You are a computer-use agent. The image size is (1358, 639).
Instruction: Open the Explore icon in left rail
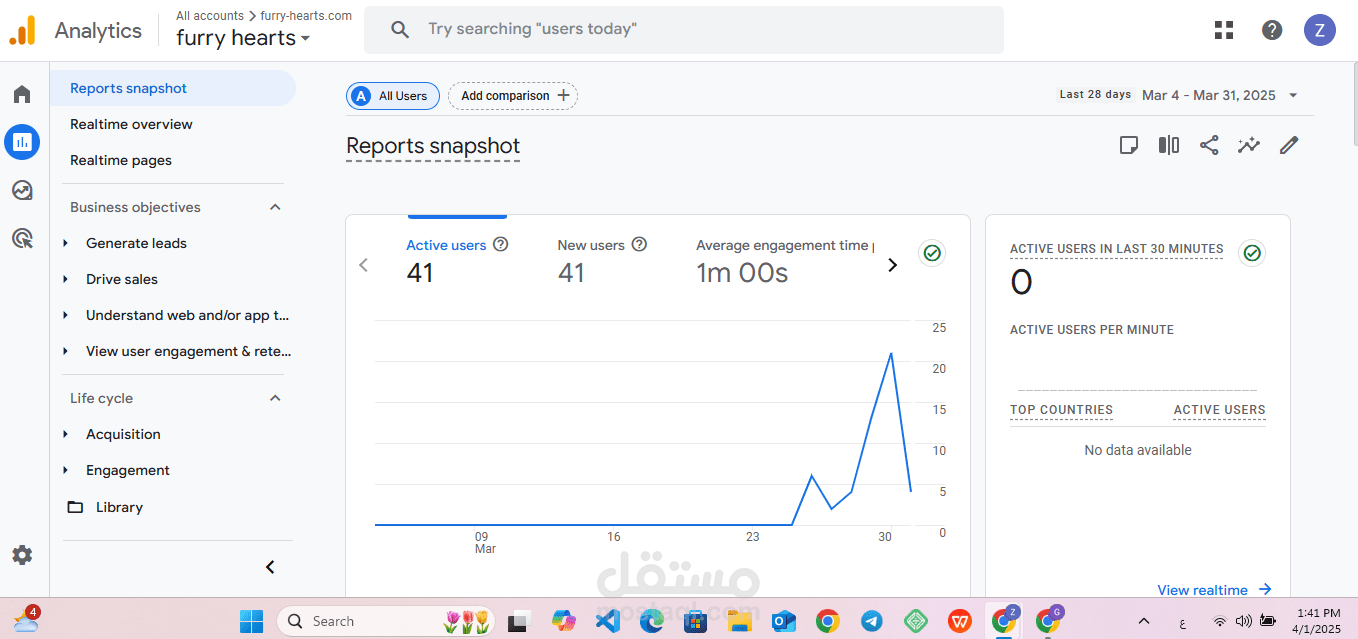click(x=22, y=190)
